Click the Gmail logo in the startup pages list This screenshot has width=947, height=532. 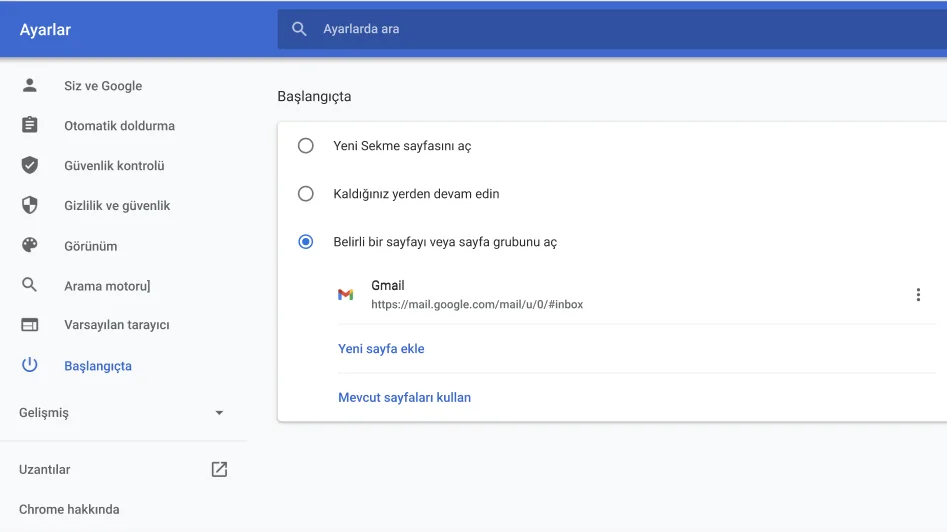[x=345, y=295]
